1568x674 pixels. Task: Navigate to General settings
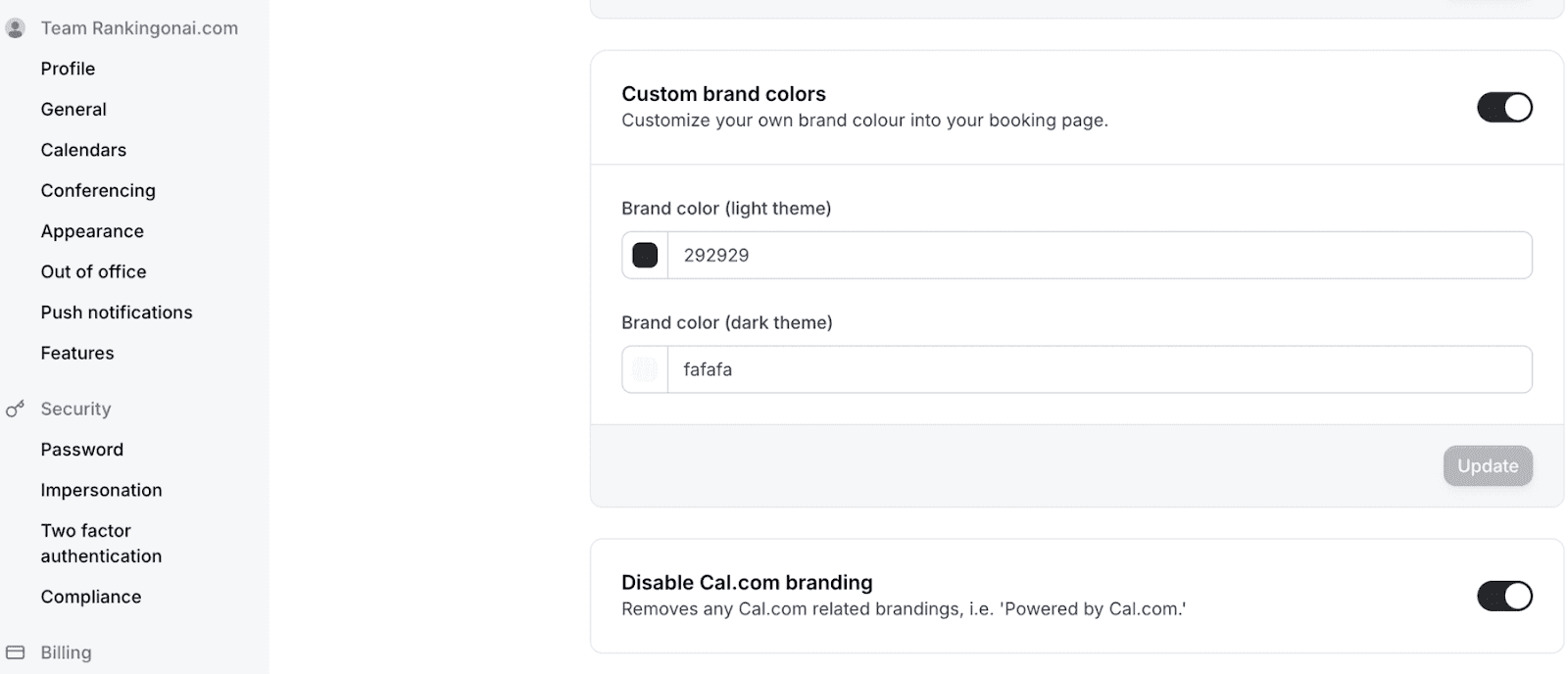point(73,109)
